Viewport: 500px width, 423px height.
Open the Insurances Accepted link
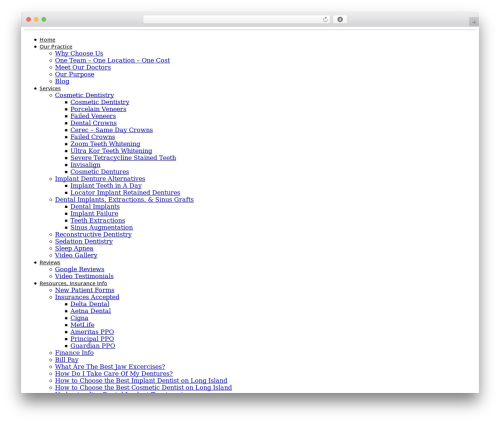[x=87, y=297]
